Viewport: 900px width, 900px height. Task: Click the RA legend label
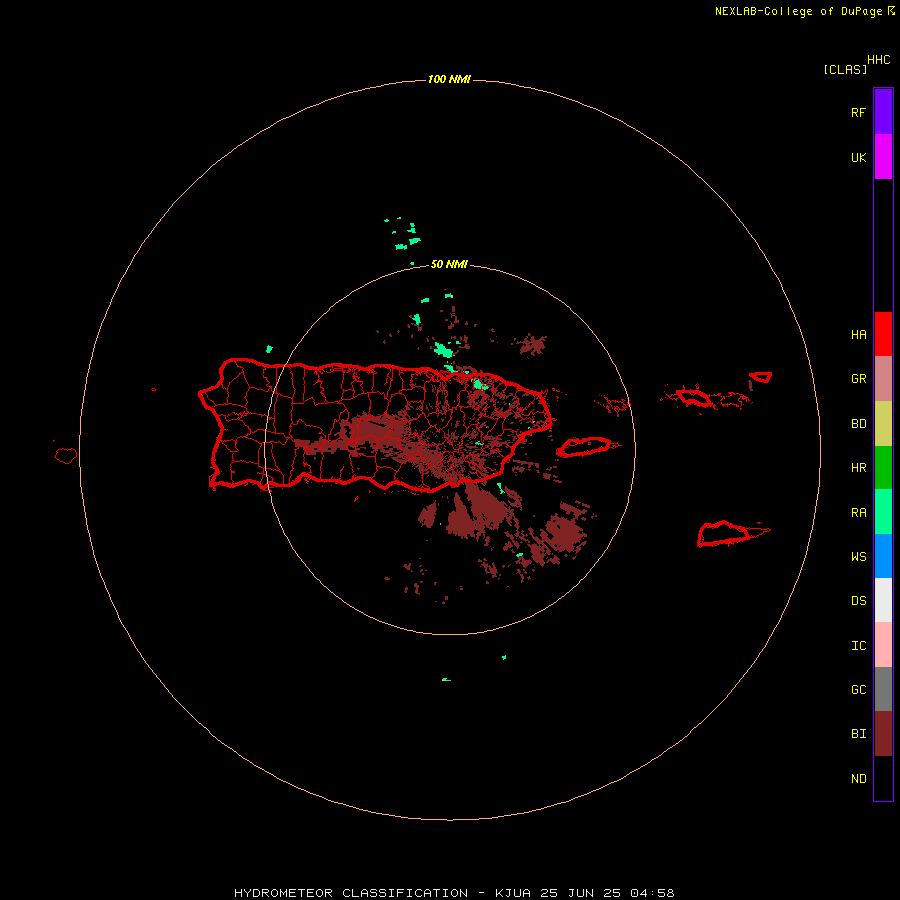point(858,513)
